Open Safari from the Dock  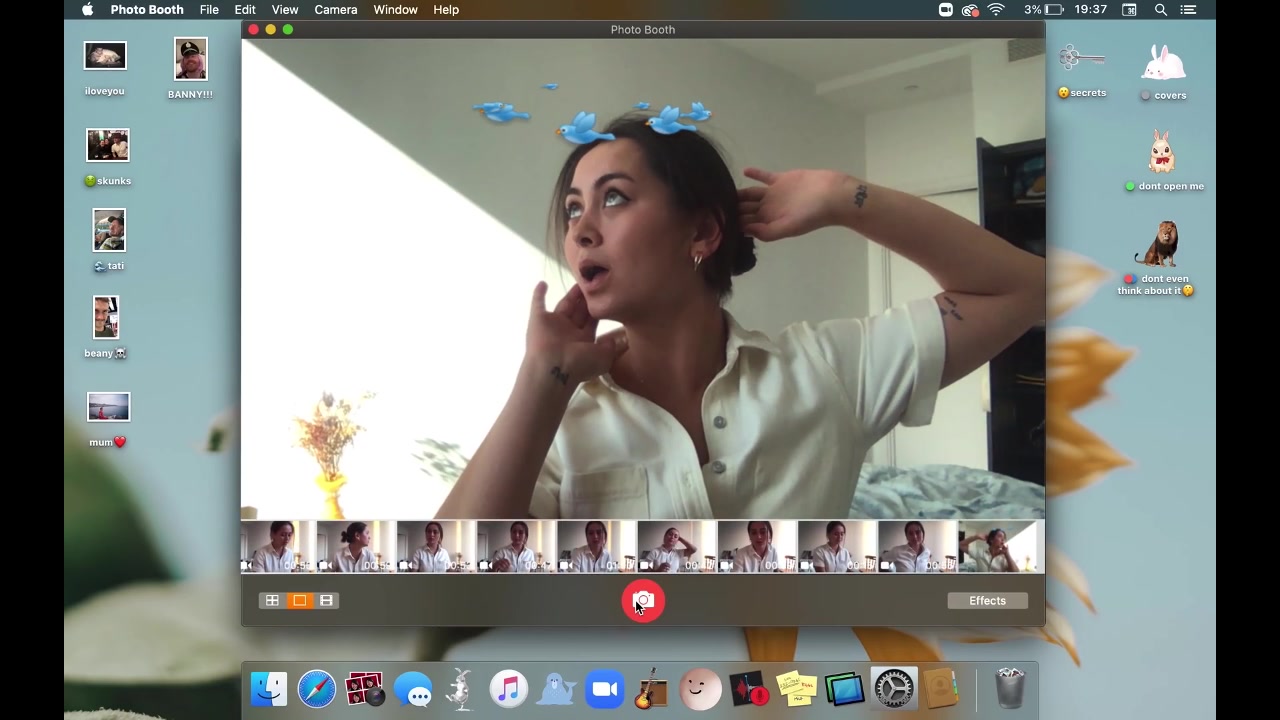pos(317,690)
